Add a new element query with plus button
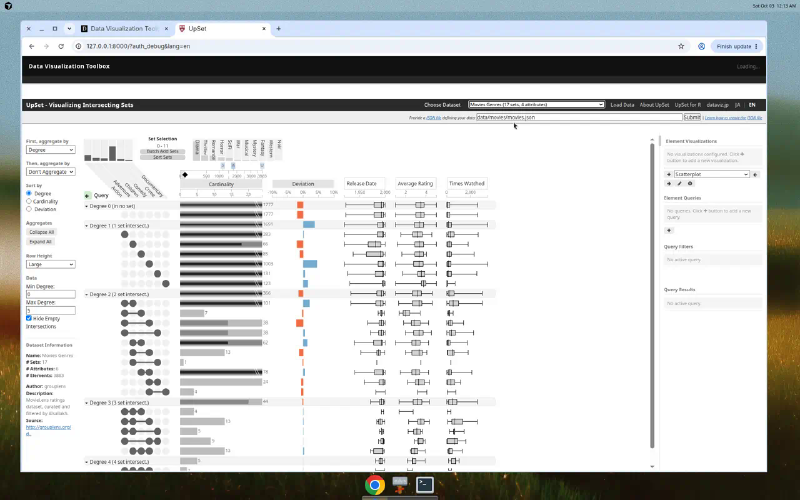 click(669, 230)
